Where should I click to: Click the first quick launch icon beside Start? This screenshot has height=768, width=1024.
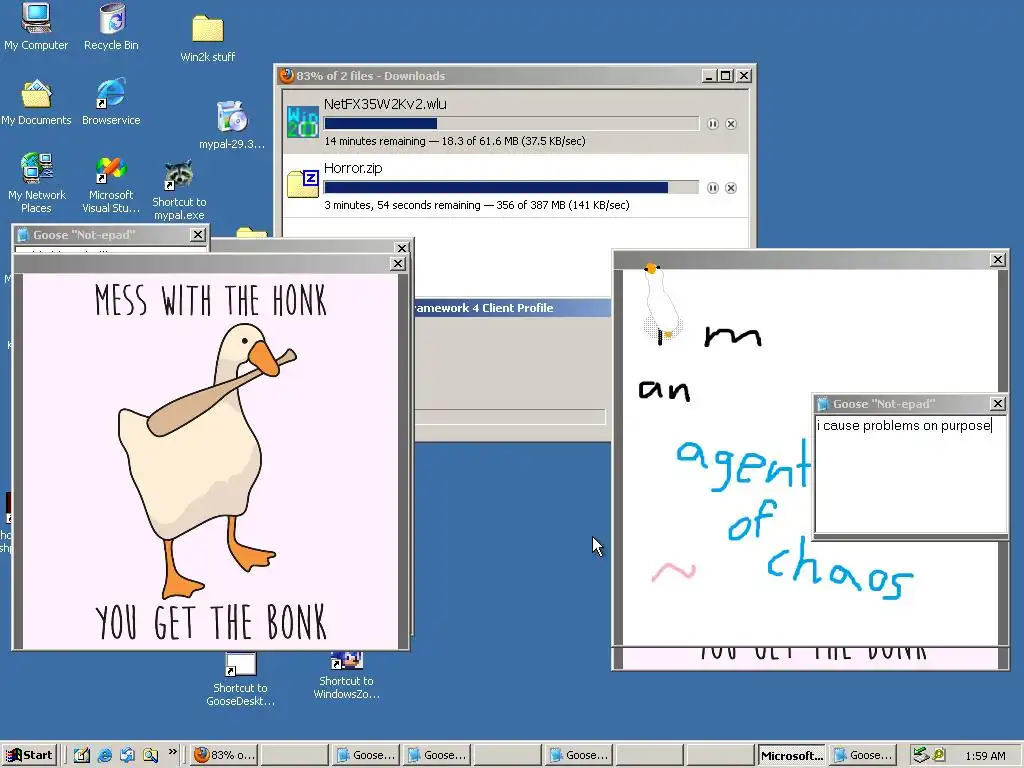point(82,755)
